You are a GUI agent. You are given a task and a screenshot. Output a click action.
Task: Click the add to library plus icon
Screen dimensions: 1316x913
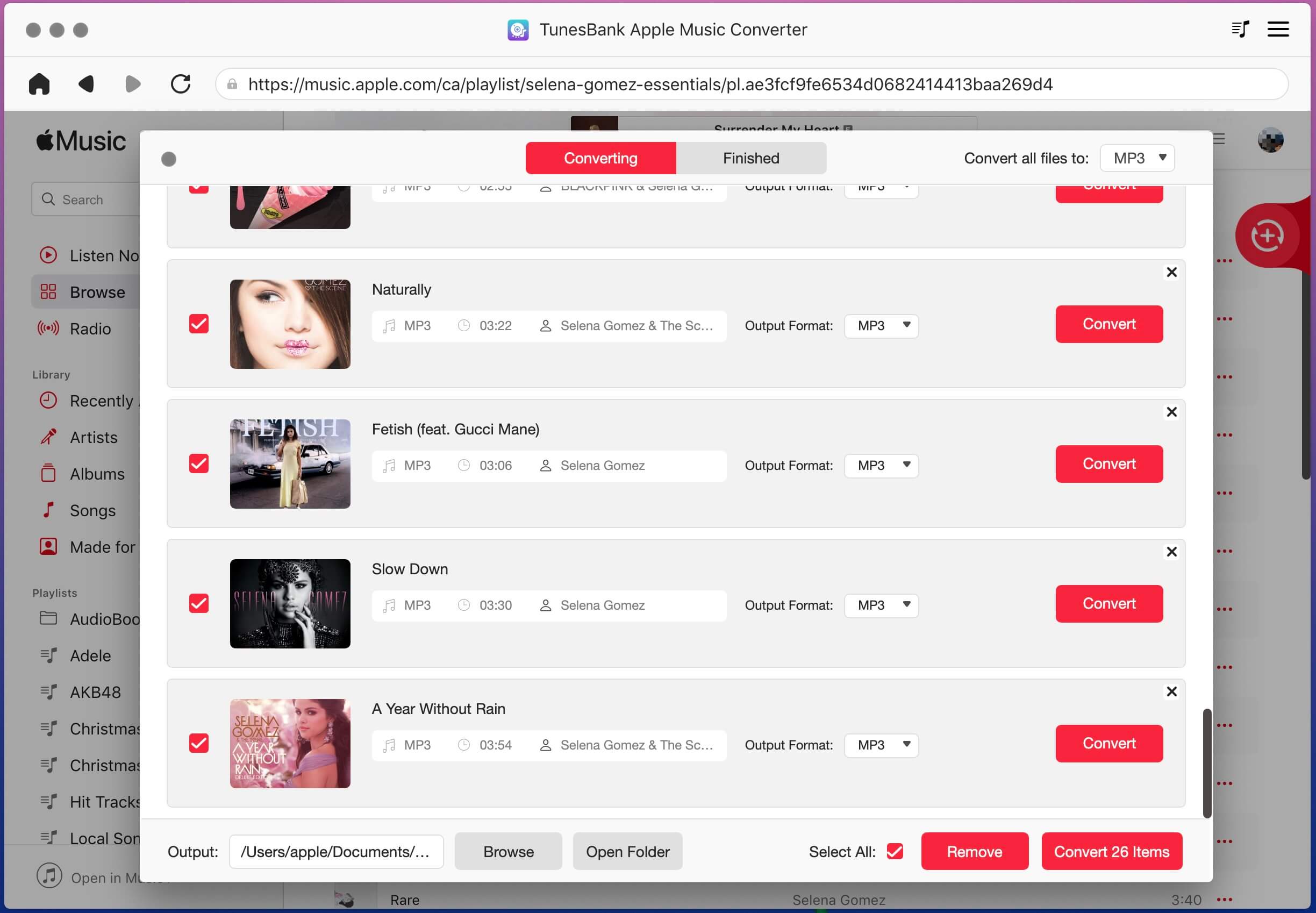(1269, 235)
